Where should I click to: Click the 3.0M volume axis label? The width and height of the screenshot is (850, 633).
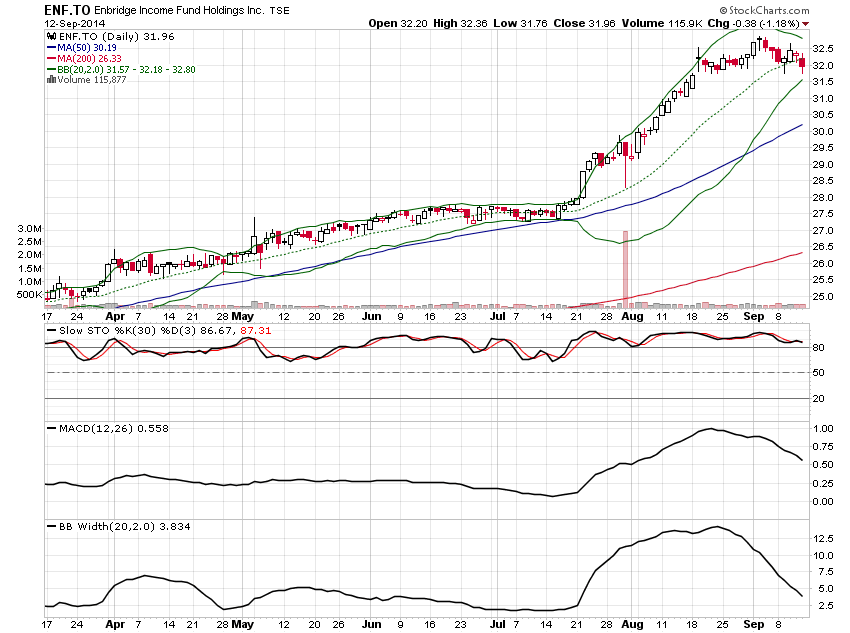pyautogui.click(x=29, y=229)
